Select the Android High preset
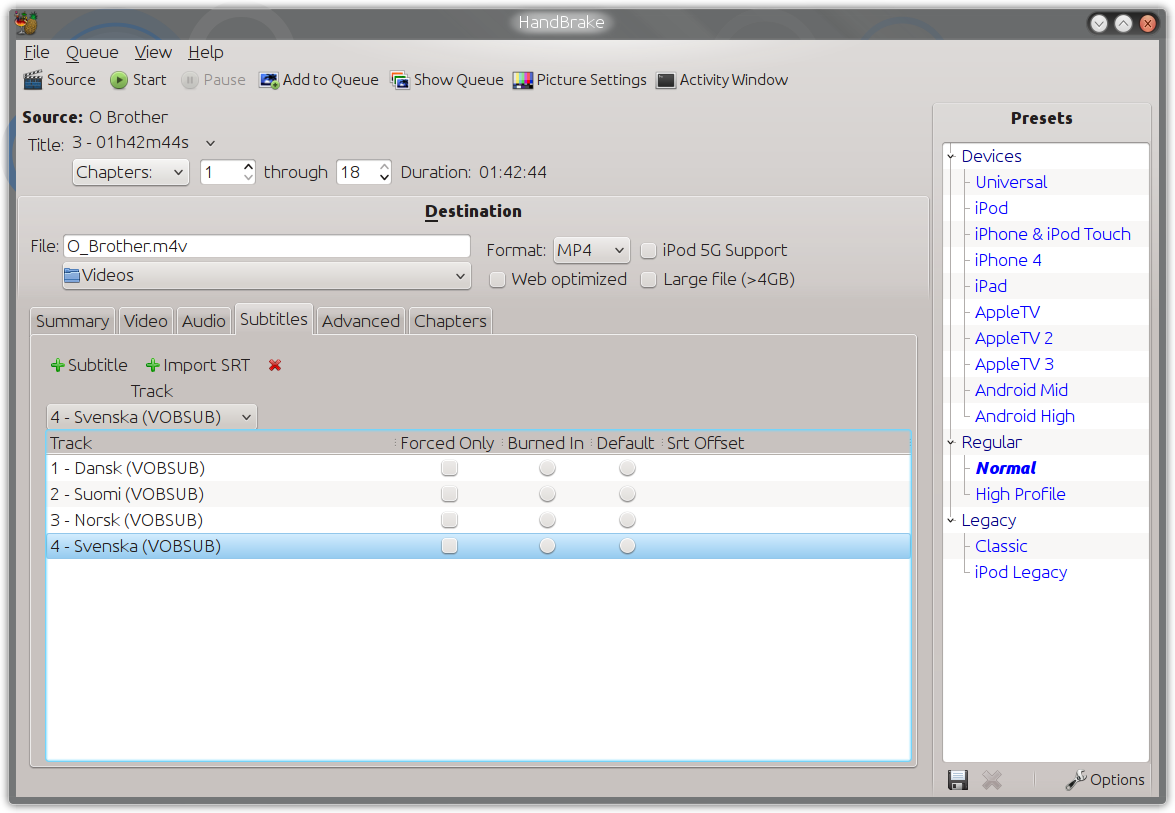Image resolution: width=1175 pixels, height=813 pixels. tap(1024, 417)
